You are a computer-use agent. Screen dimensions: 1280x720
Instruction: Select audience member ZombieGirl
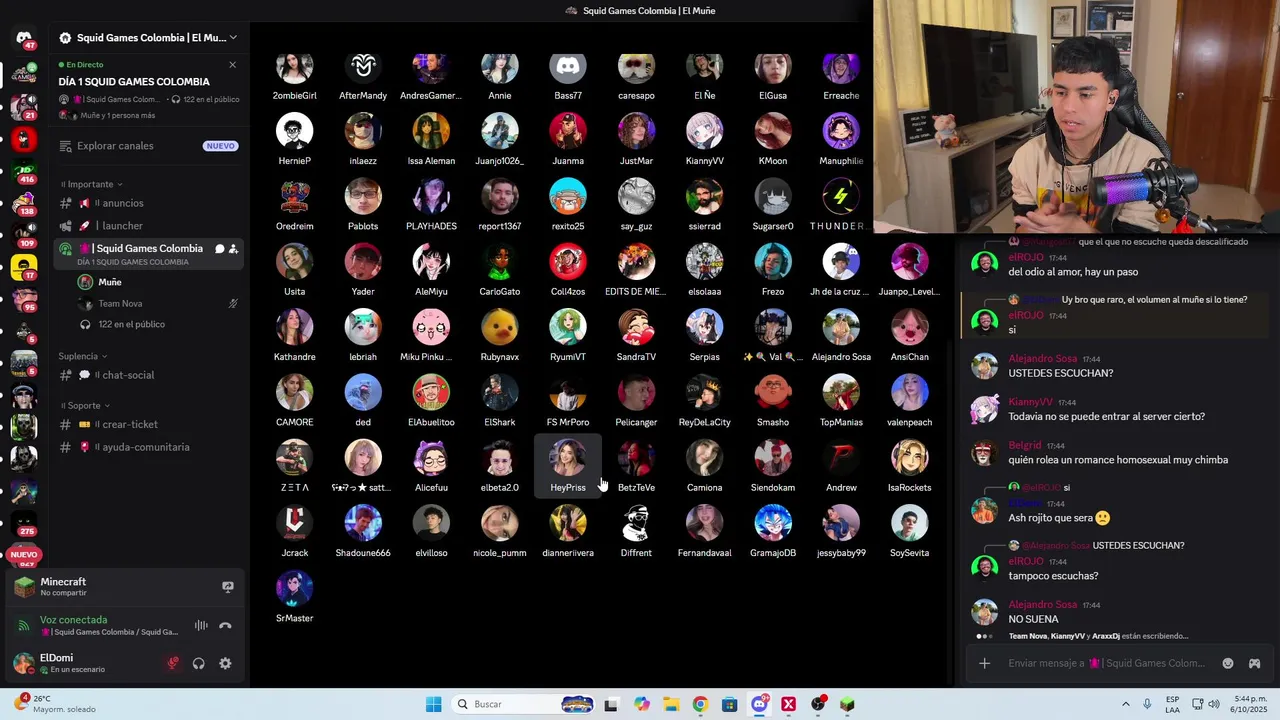click(x=295, y=77)
